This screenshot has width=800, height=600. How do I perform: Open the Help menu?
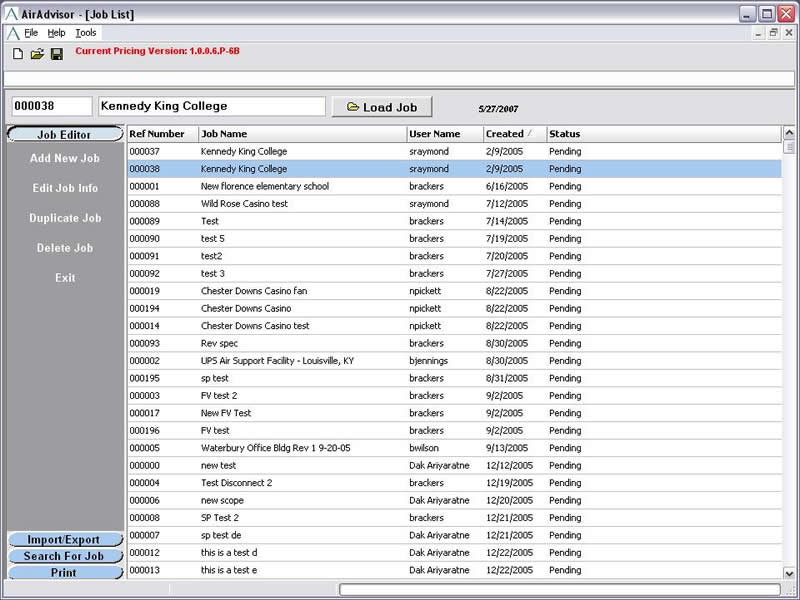56,33
